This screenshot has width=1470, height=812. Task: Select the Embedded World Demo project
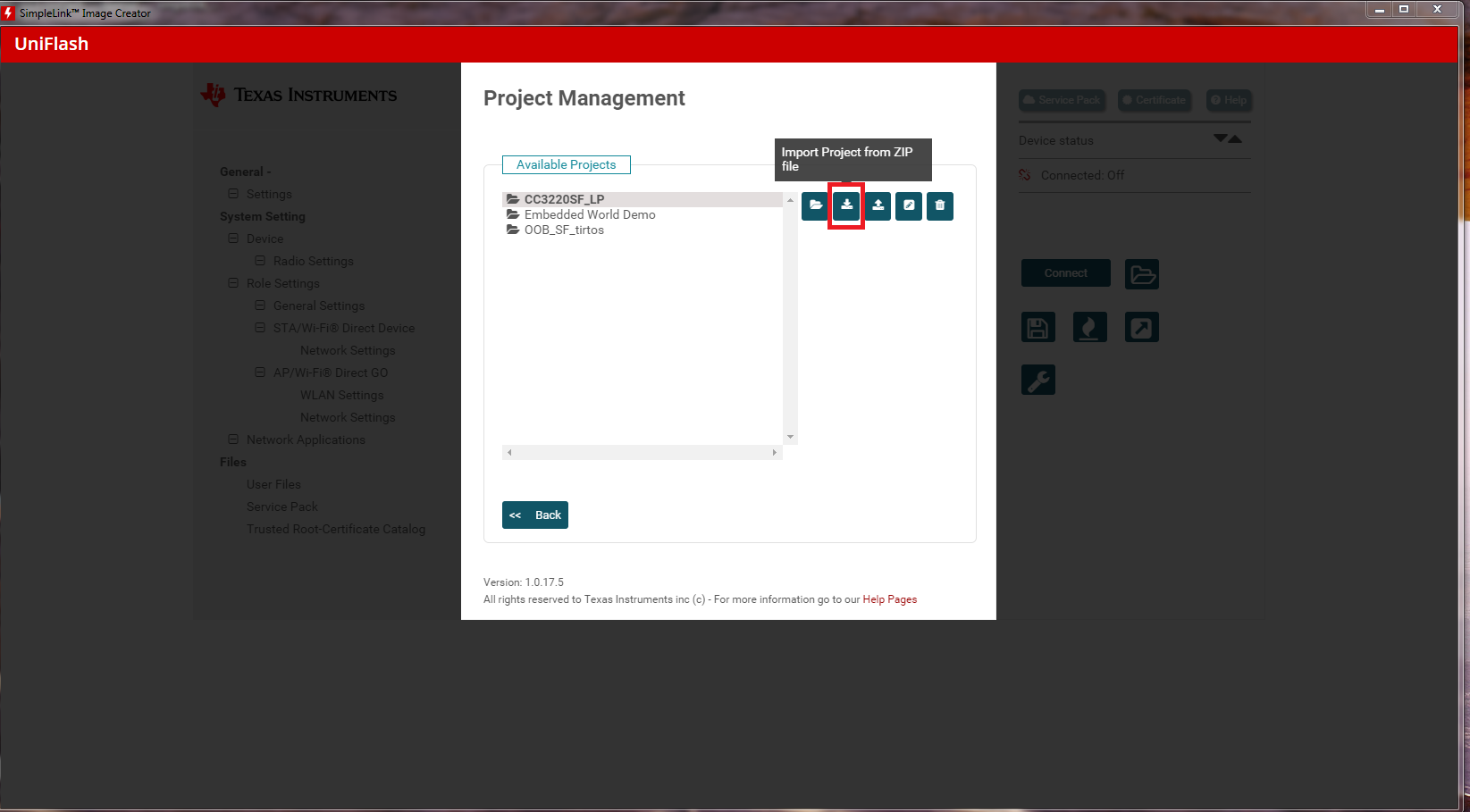tap(643, 214)
